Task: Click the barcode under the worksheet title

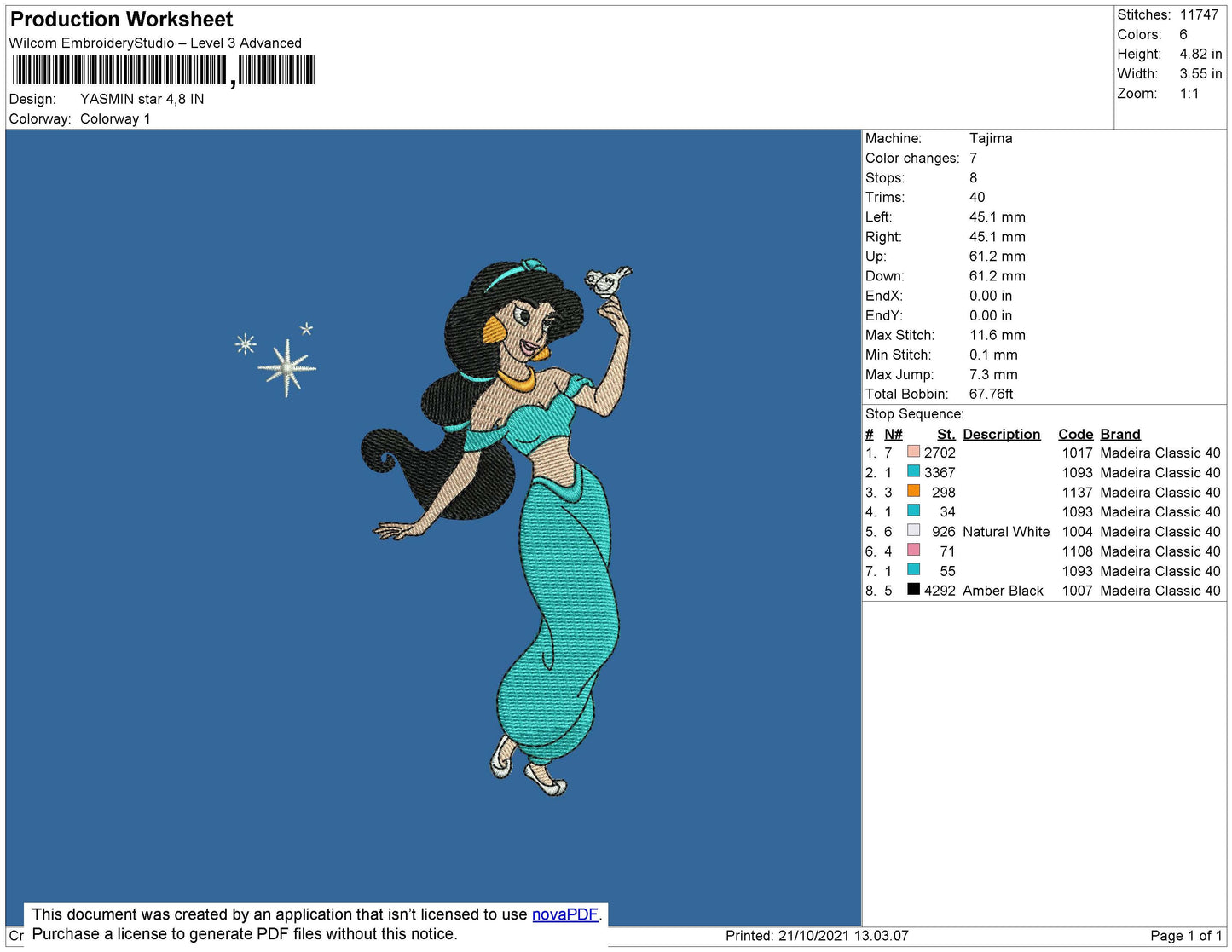Action: [x=164, y=70]
